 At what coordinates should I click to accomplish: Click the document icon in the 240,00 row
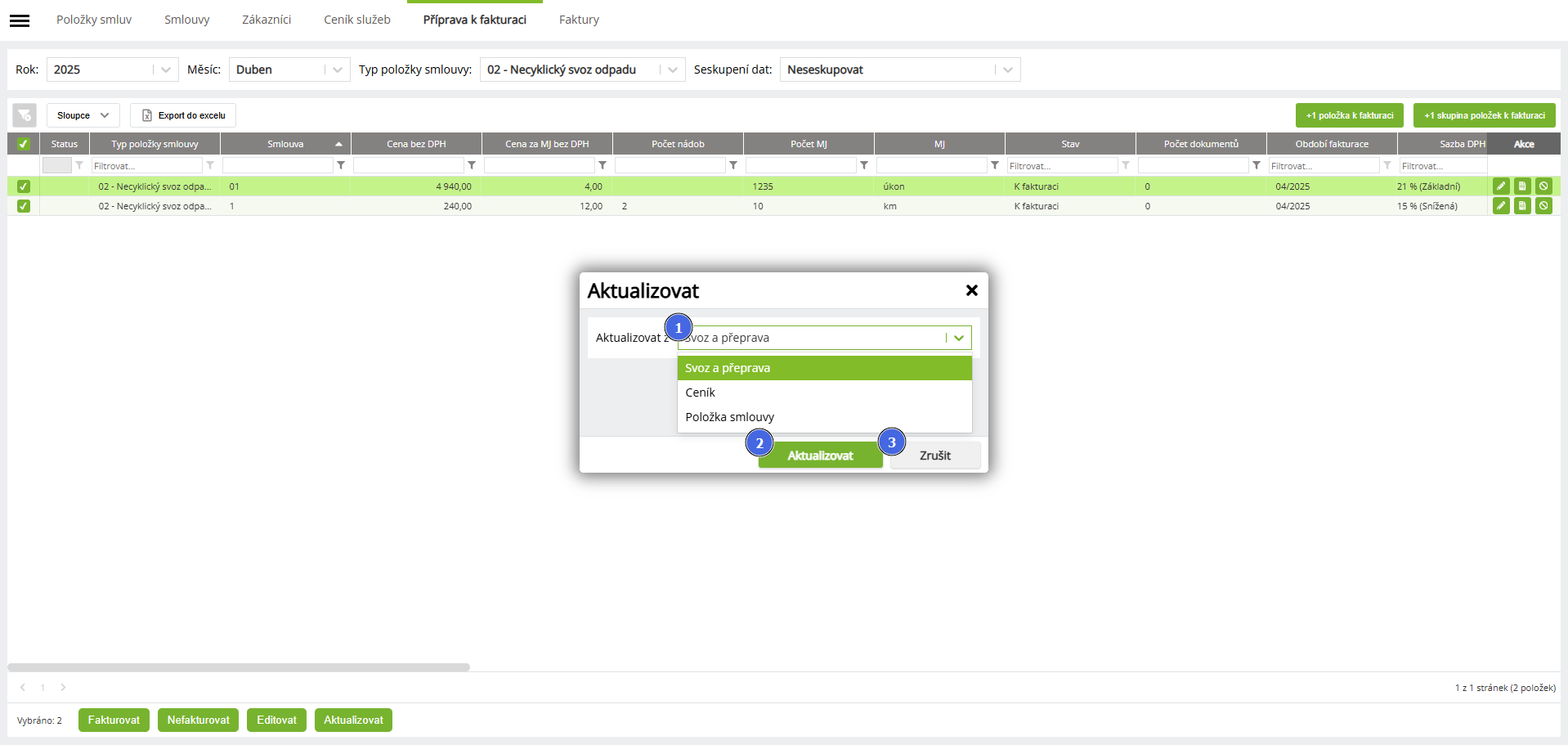coord(1522,206)
